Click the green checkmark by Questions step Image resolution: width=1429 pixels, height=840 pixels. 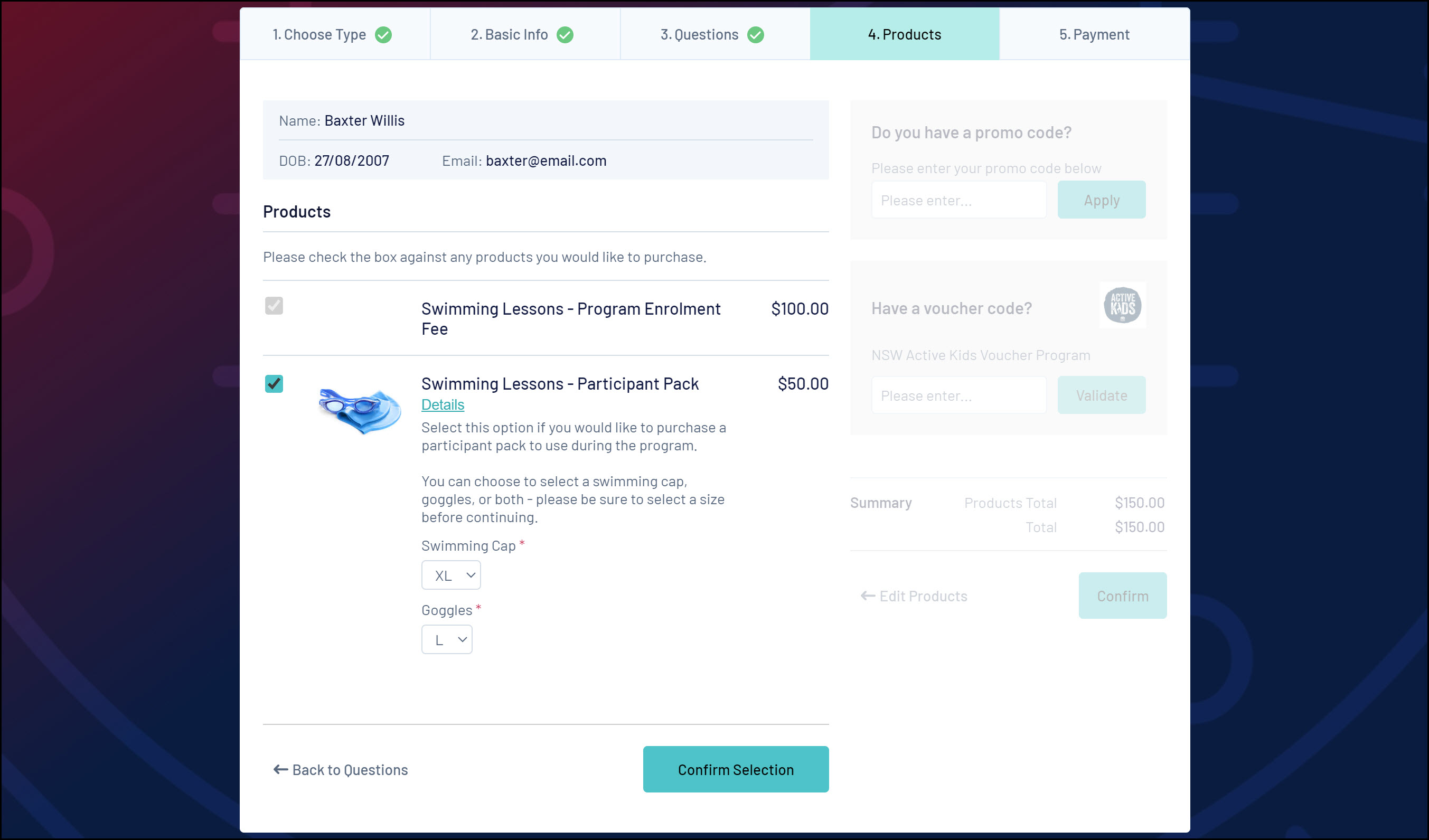tap(755, 35)
